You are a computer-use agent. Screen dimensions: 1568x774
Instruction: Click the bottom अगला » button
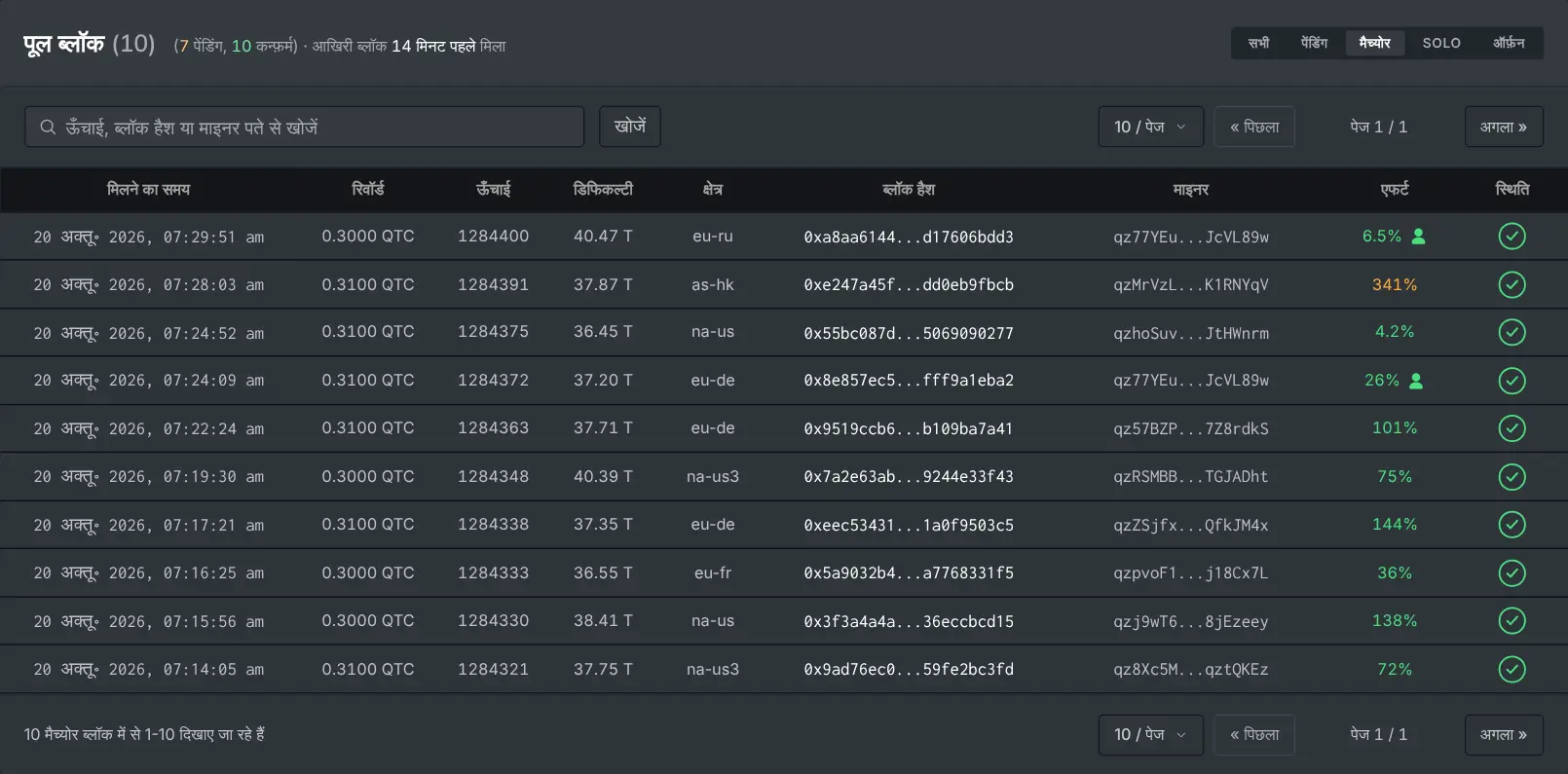point(1504,734)
